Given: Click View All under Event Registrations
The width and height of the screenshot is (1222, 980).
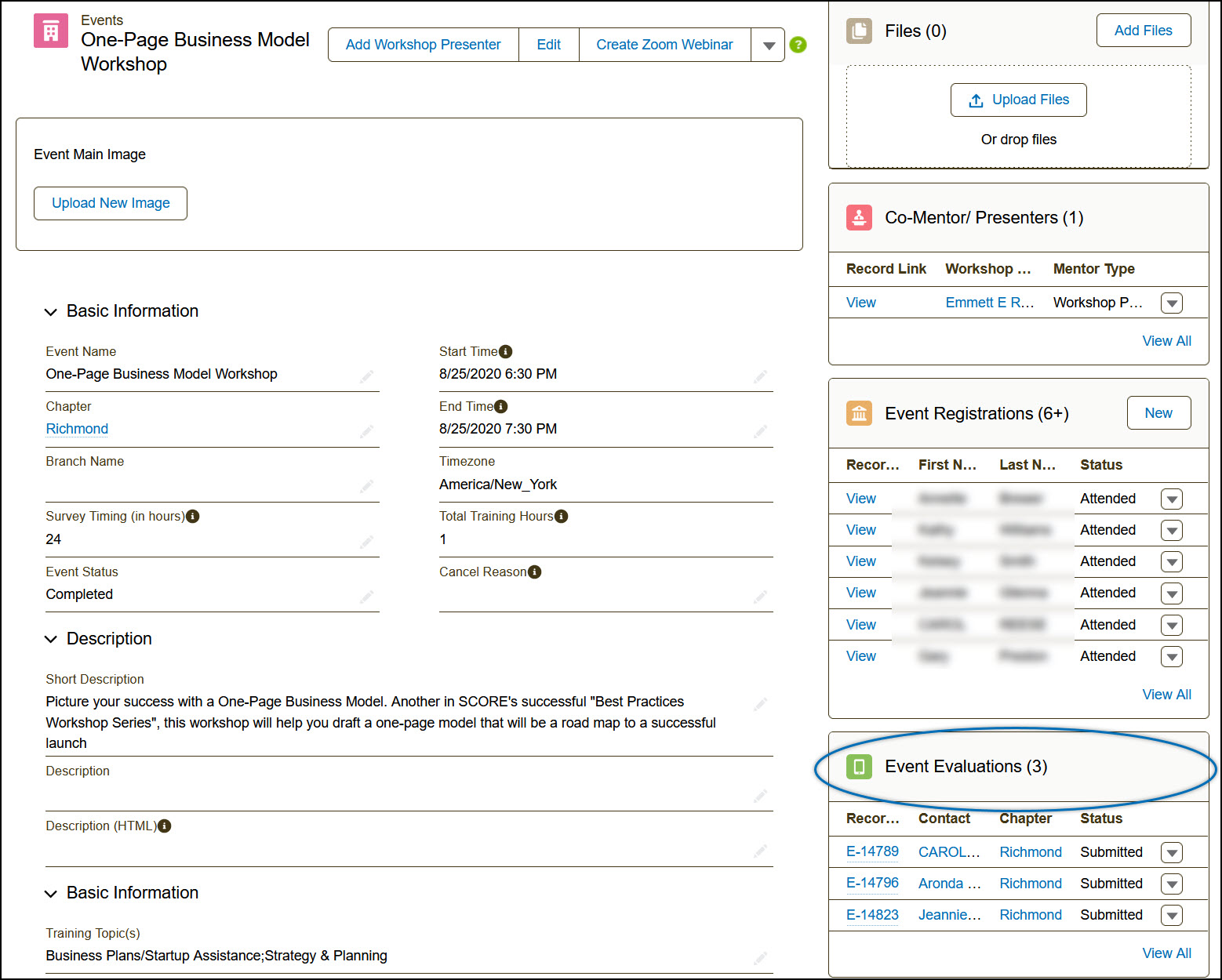Looking at the screenshot, I should [1166, 694].
